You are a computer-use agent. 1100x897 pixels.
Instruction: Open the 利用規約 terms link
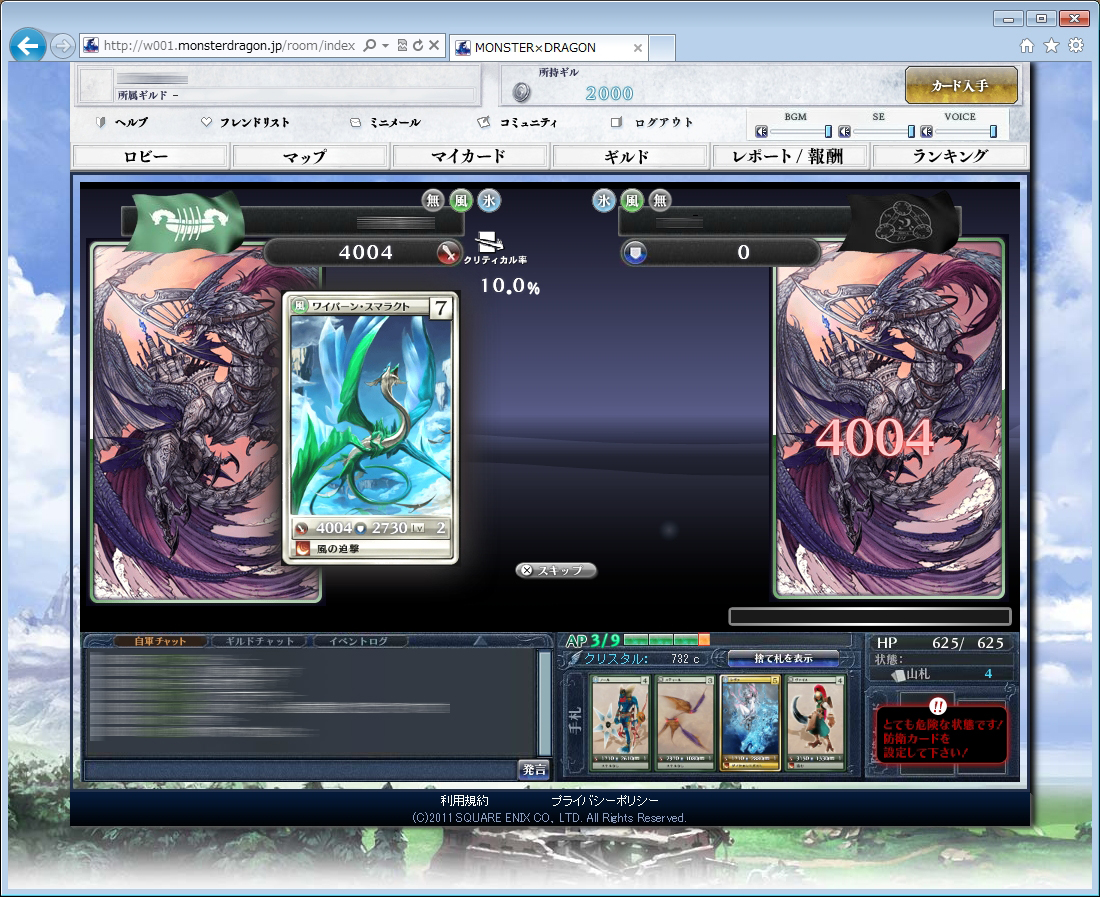coord(464,800)
